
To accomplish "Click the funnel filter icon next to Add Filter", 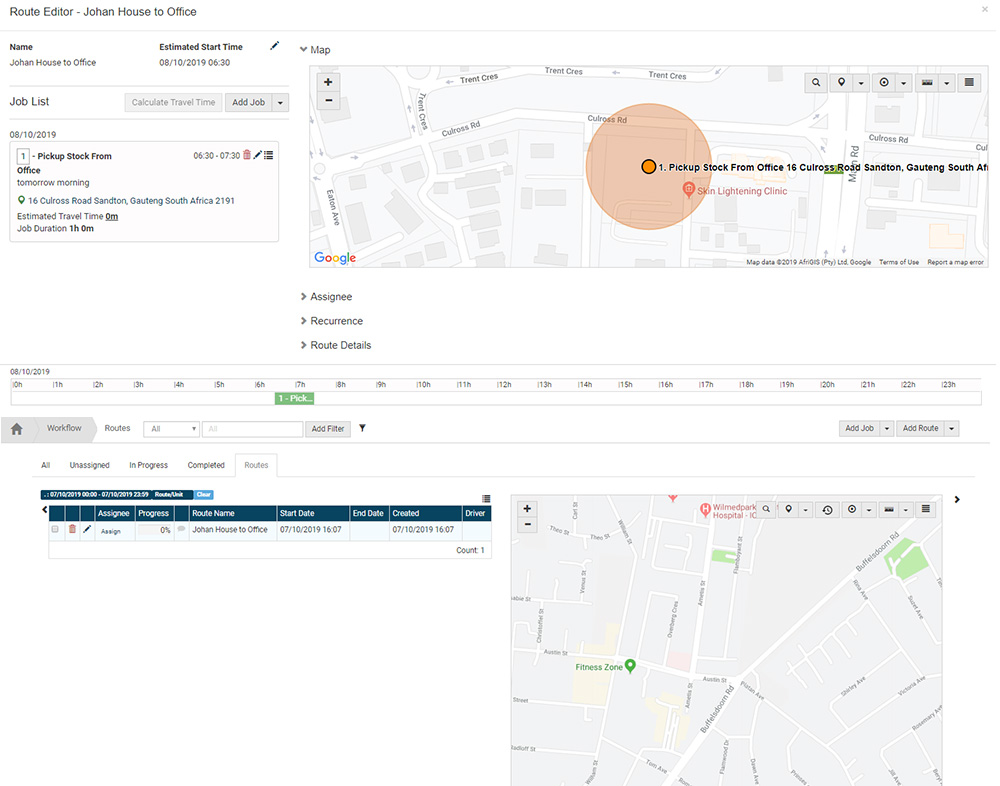I will (362, 428).
